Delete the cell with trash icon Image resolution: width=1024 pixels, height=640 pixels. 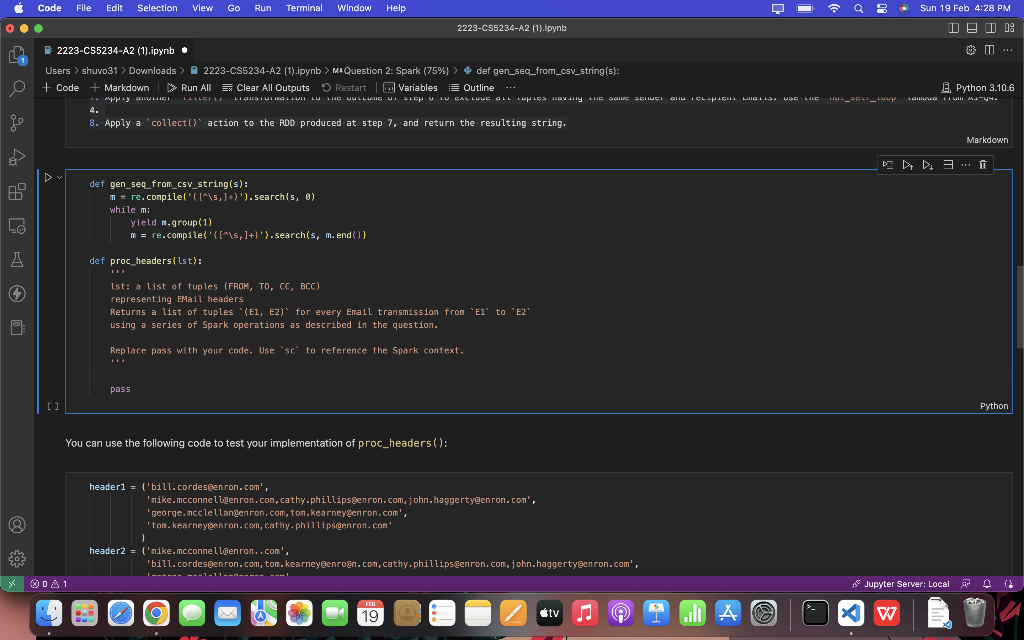982,165
